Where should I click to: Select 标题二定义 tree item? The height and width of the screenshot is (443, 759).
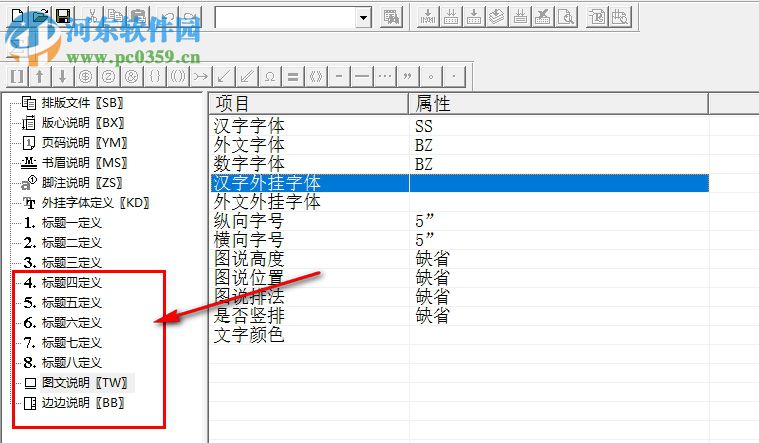[72, 243]
